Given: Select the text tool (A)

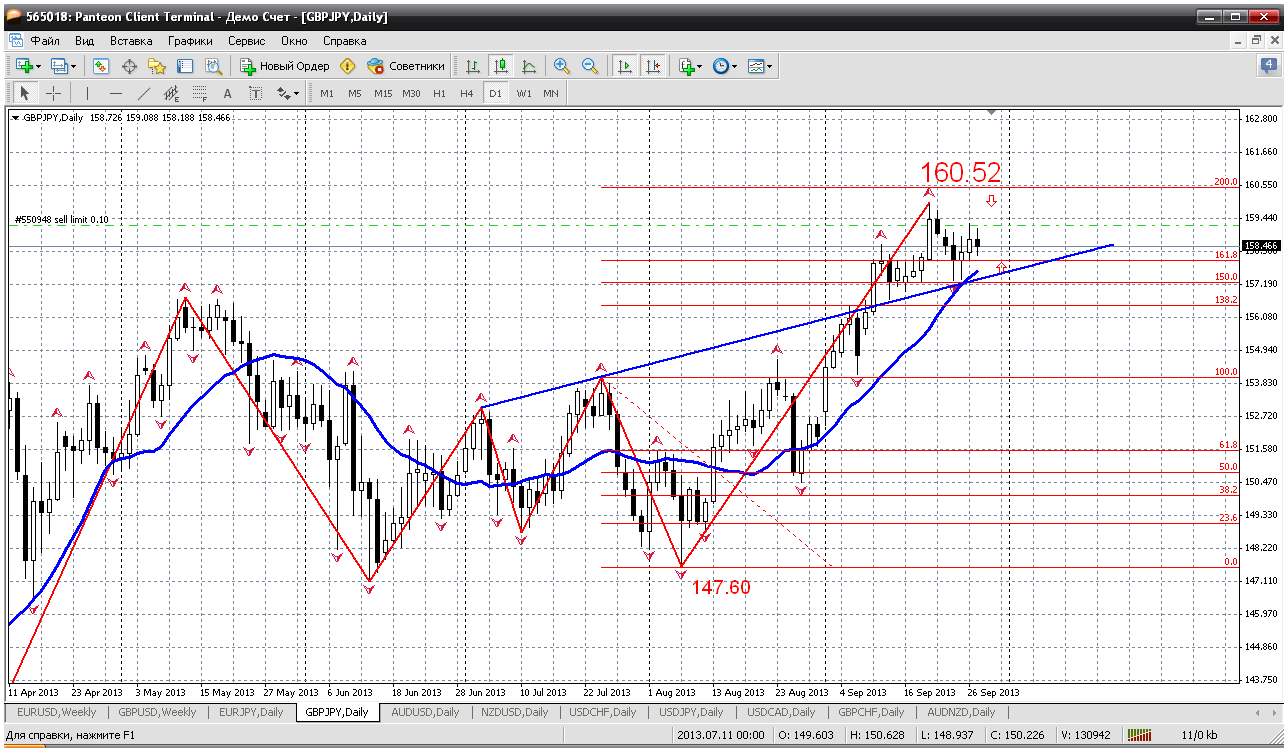Looking at the screenshot, I should tap(228, 93).
